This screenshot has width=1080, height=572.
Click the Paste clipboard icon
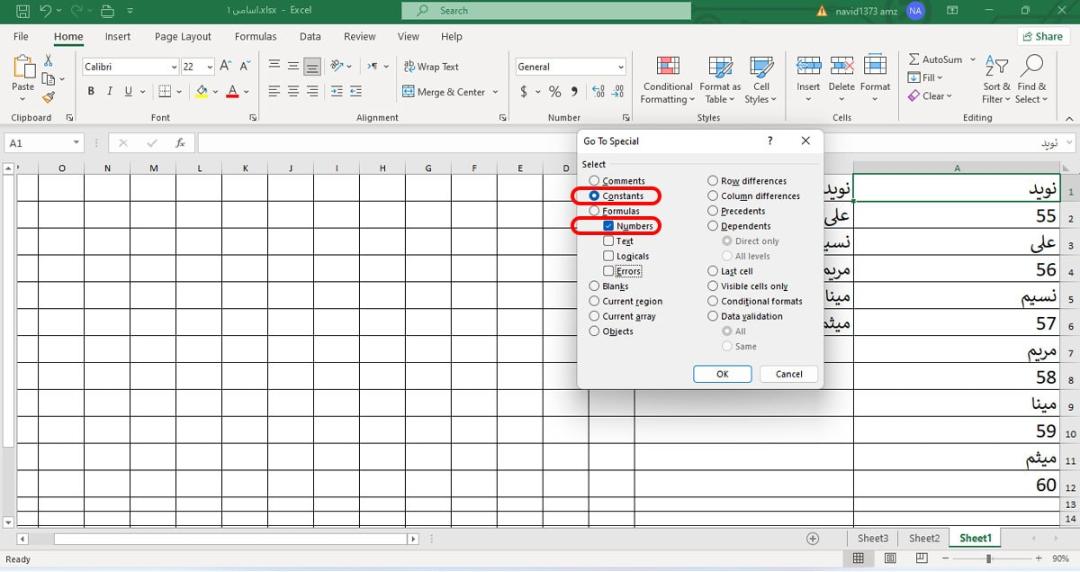[23, 68]
